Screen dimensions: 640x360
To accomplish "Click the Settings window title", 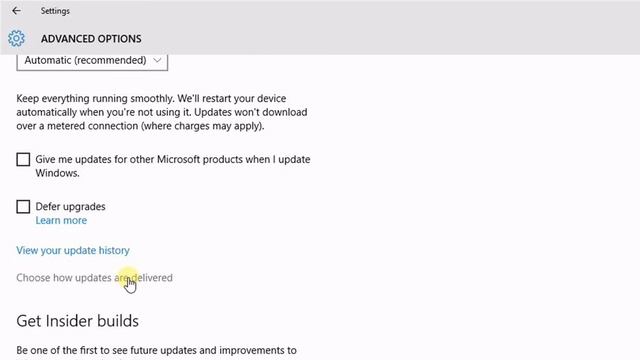I will [x=55, y=11].
